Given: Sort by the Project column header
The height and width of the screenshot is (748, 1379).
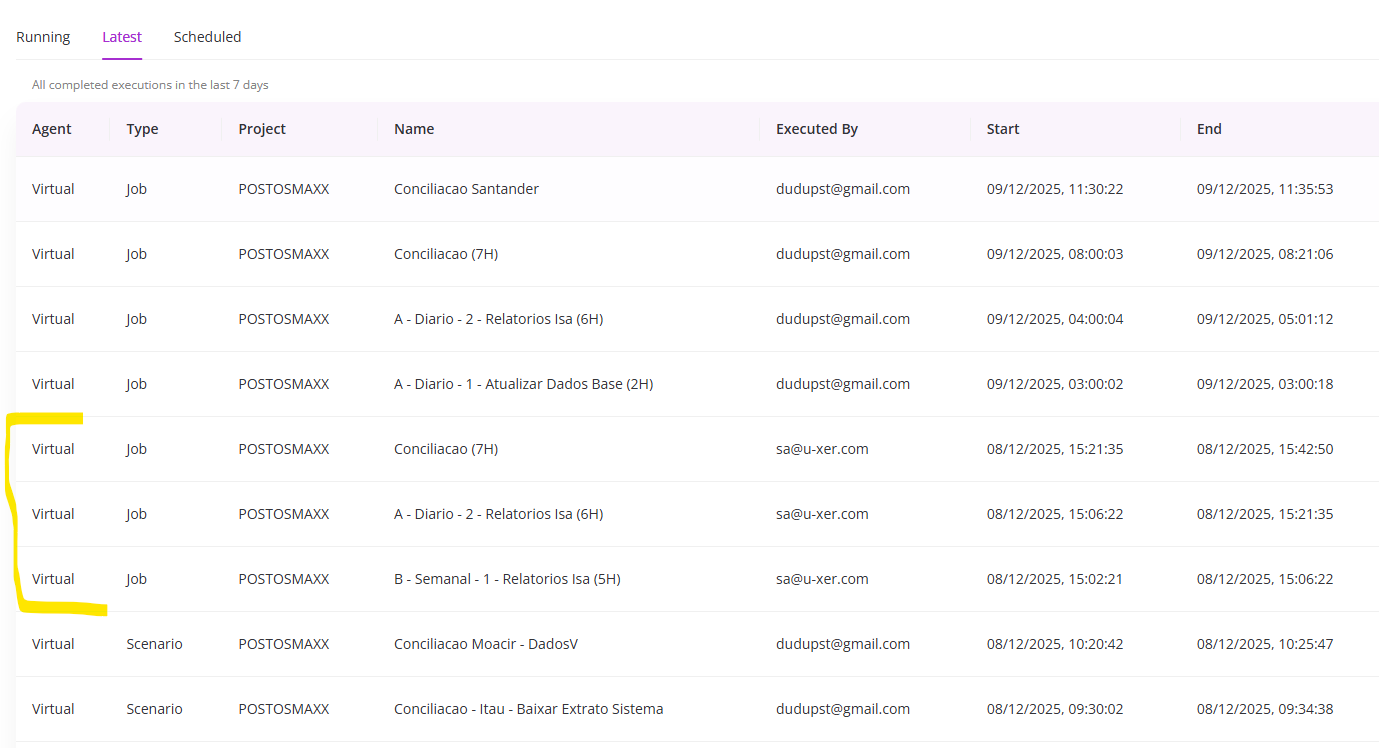Looking at the screenshot, I should point(262,129).
